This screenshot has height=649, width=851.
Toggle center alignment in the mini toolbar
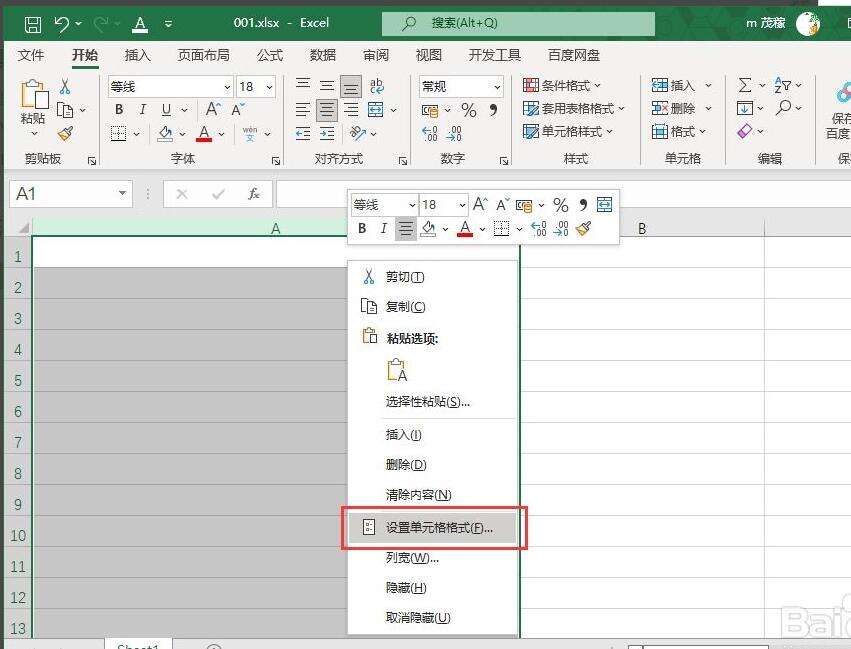pos(405,229)
